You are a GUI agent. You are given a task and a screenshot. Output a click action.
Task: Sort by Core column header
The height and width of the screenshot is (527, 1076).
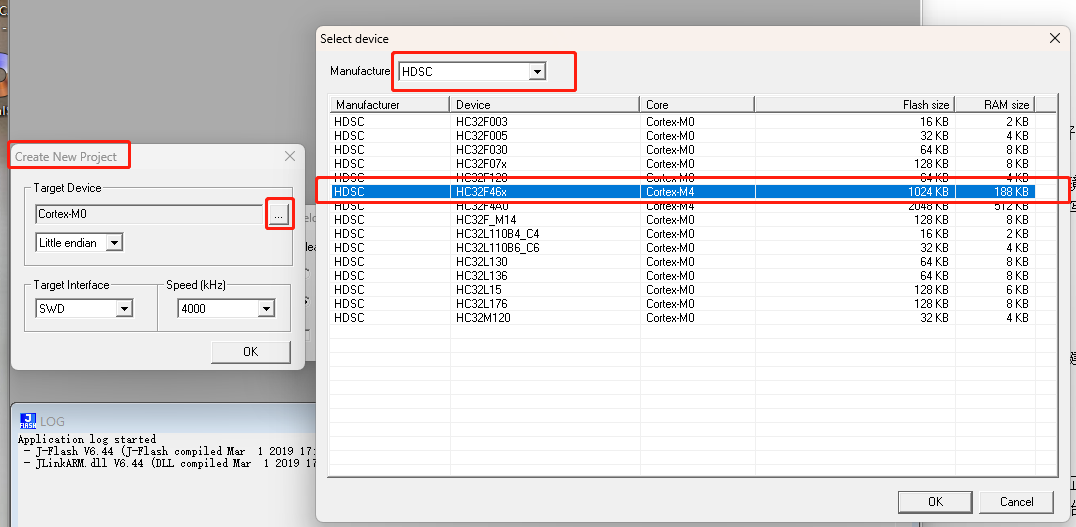(697, 105)
